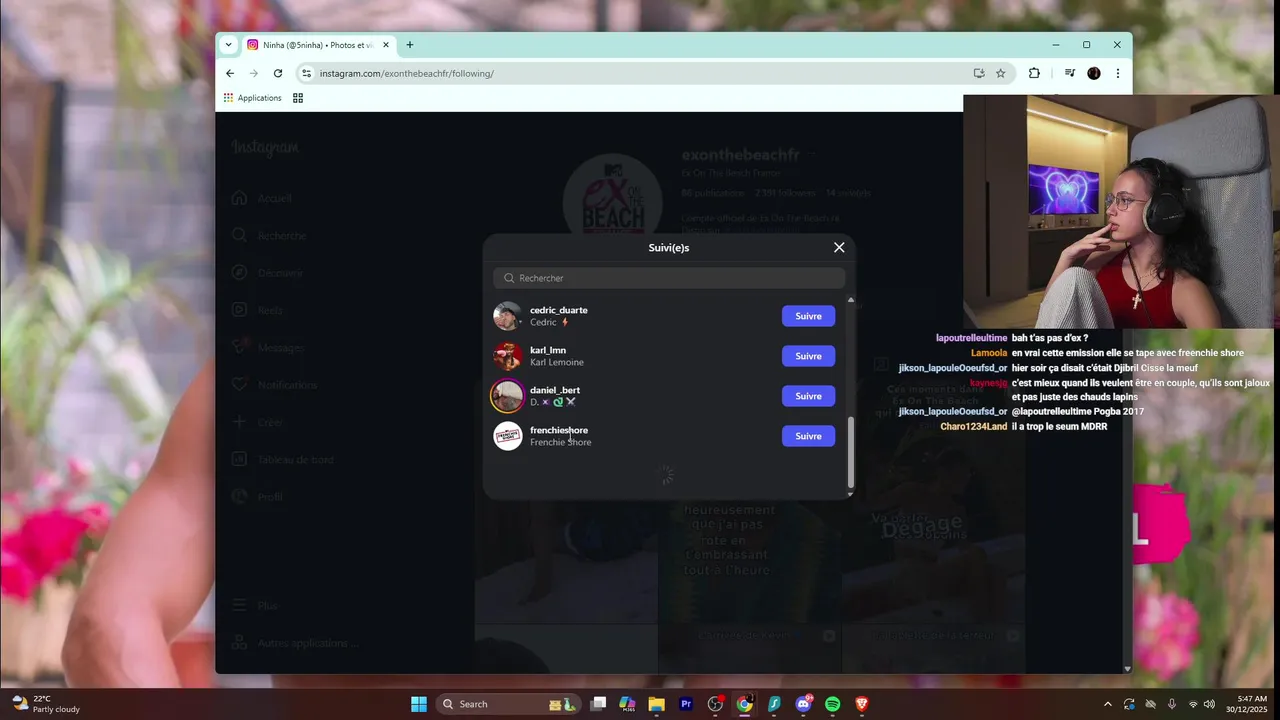
Task: Open tab search dropdown arrow
Action: coord(228,45)
